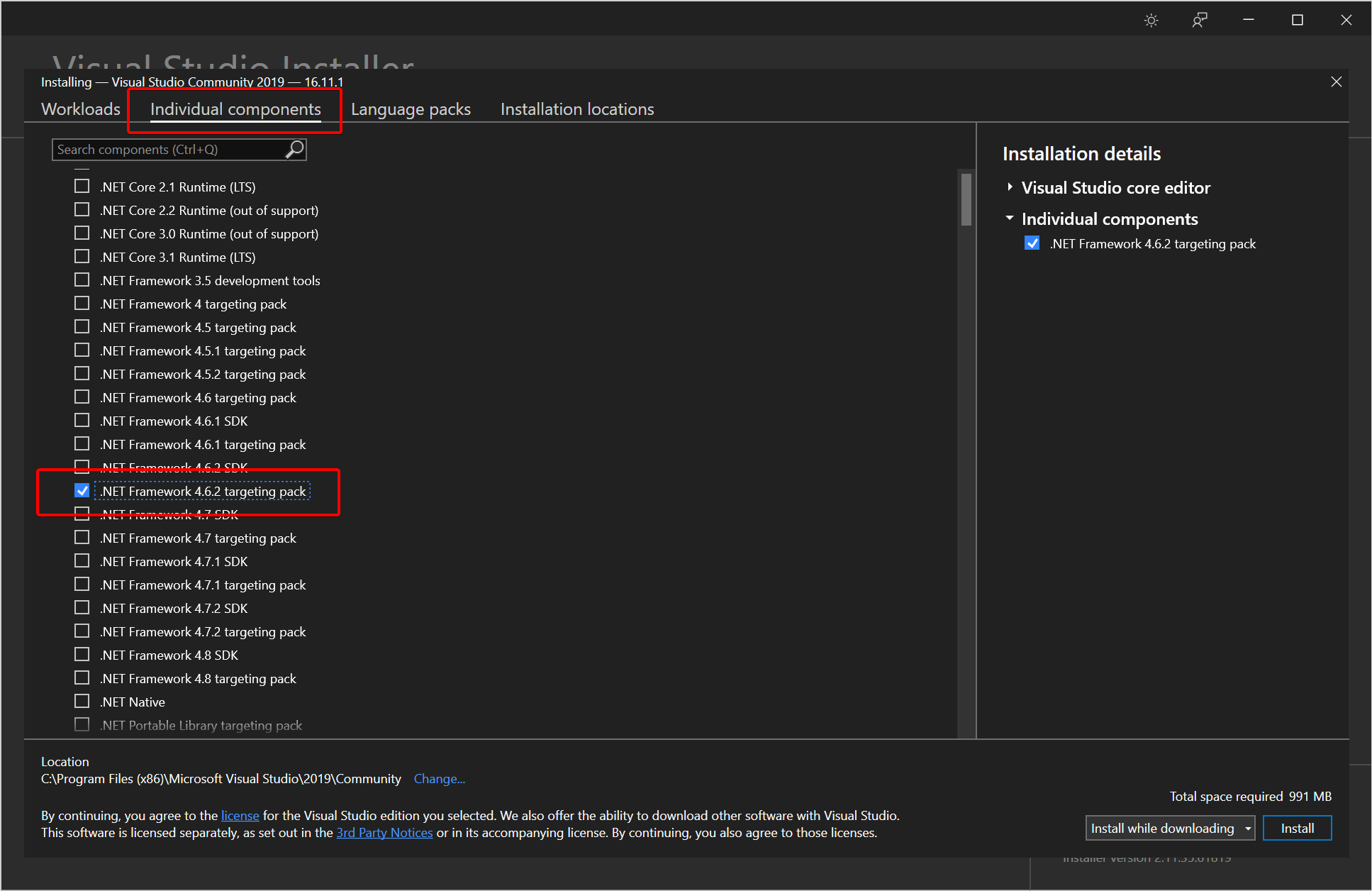Switch to the Workloads tab
The height and width of the screenshot is (891, 1372).
(x=81, y=109)
